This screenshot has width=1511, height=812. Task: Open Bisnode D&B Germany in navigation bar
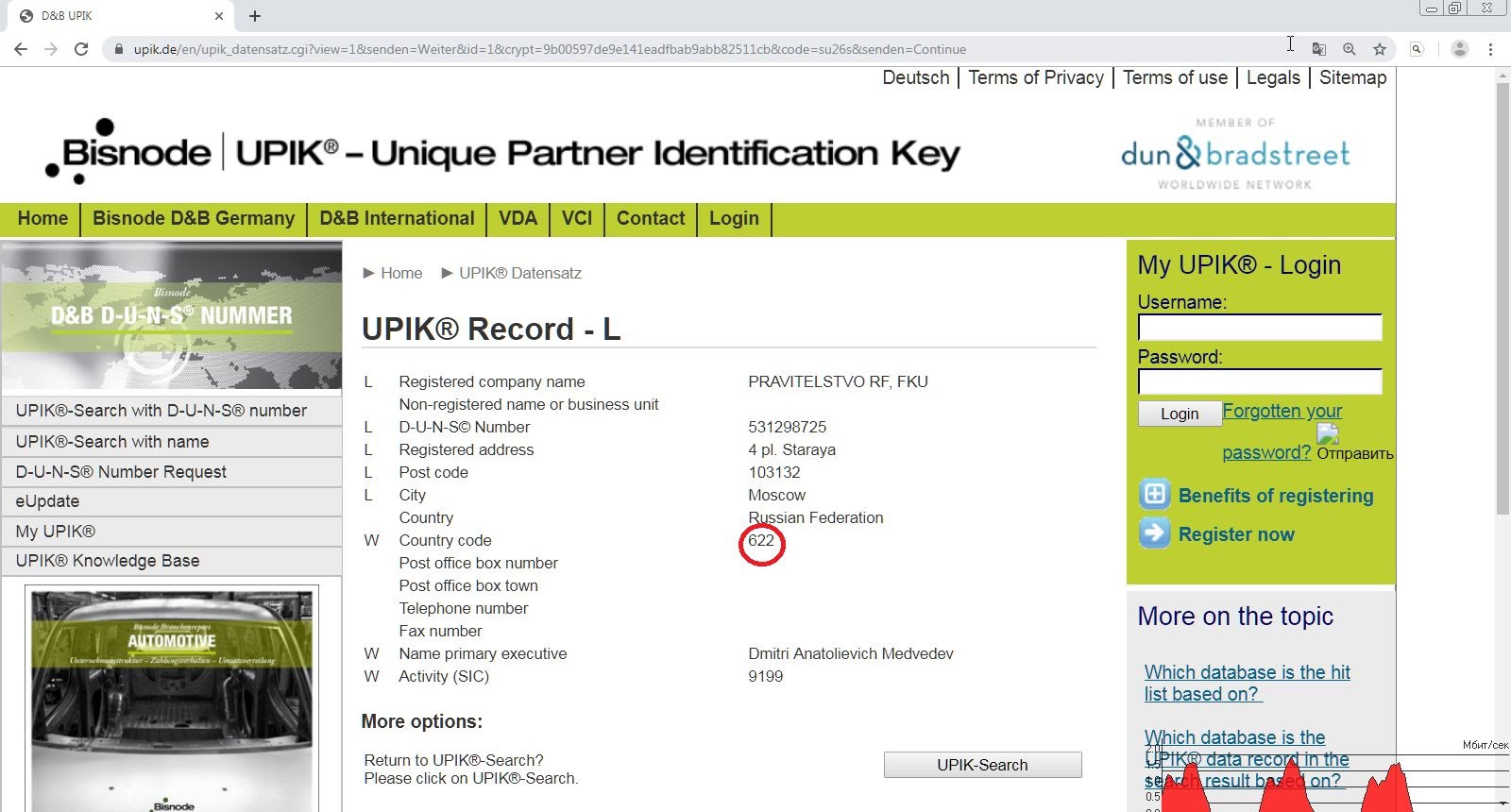point(194,219)
